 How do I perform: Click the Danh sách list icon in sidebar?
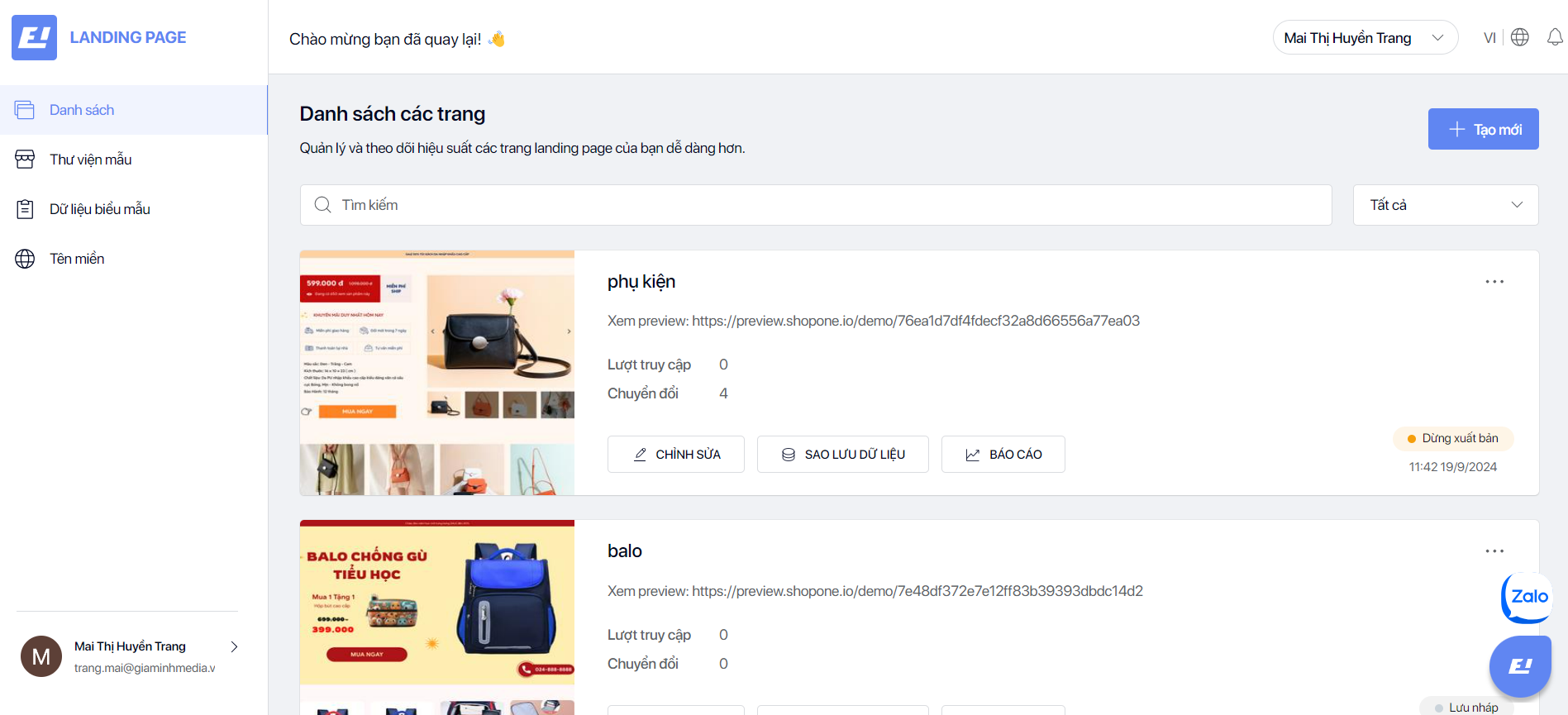coord(25,110)
